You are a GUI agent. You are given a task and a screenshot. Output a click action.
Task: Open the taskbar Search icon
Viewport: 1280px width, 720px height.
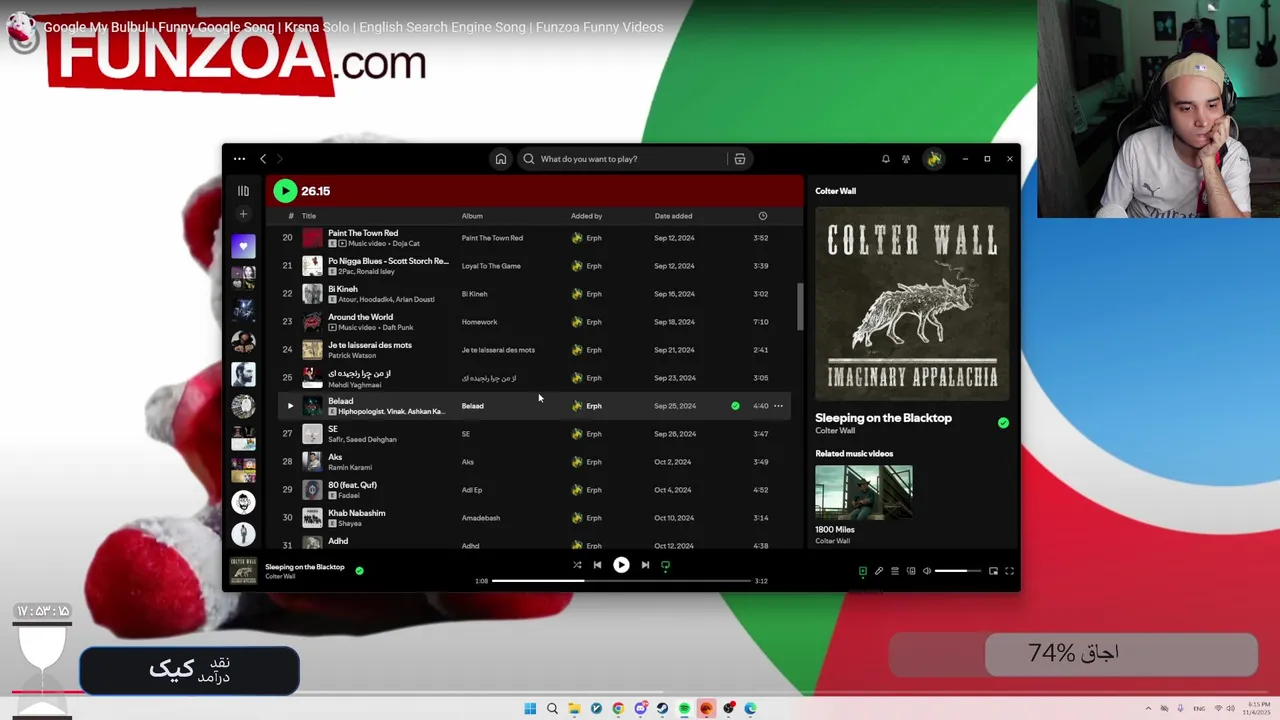(552, 708)
